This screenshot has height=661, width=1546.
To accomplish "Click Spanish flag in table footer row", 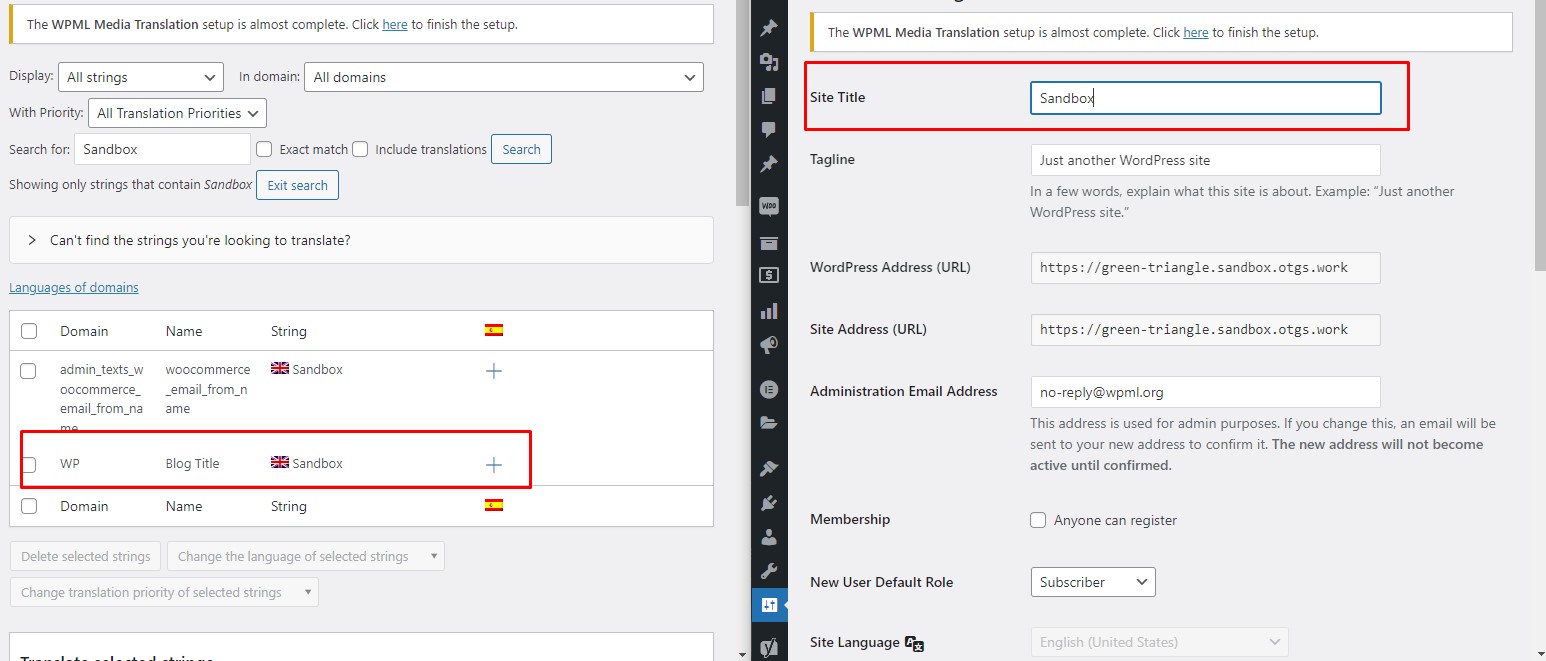I will [493, 505].
